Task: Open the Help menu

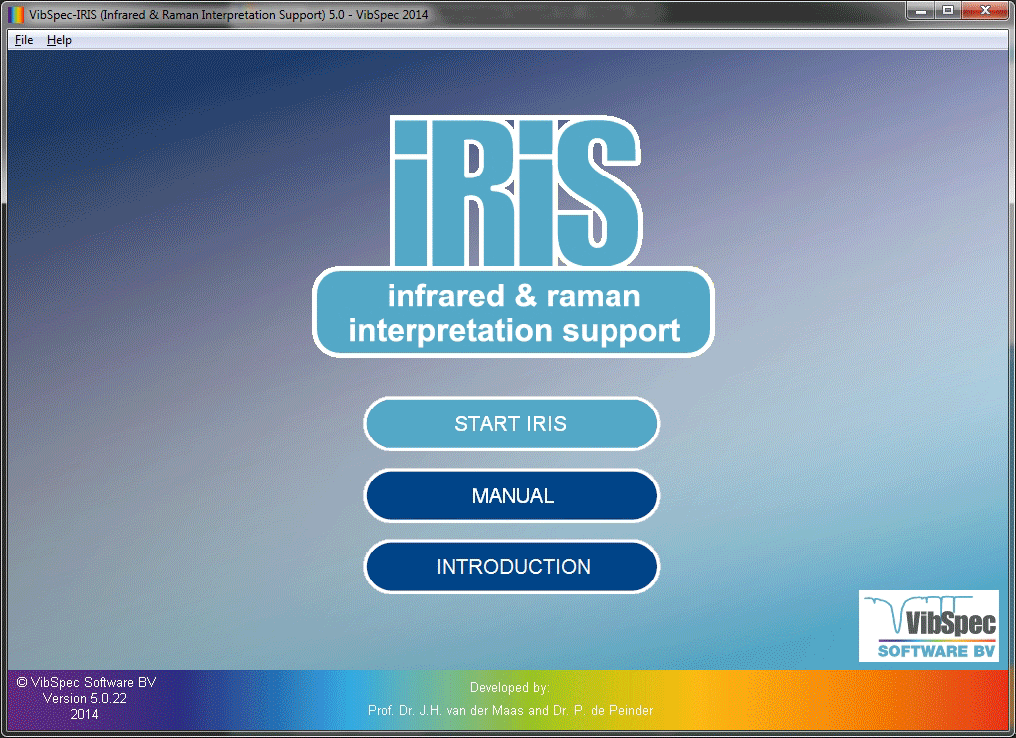Action: (x=59, y=40)
